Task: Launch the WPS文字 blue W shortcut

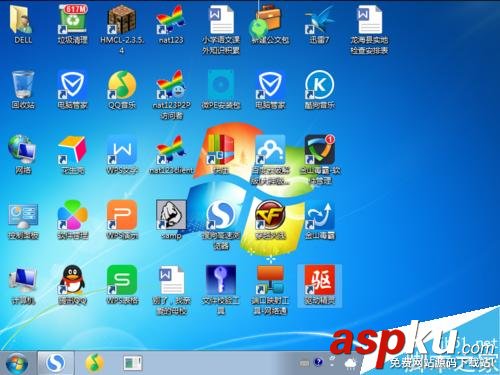Action: click(x=122, y=149)
